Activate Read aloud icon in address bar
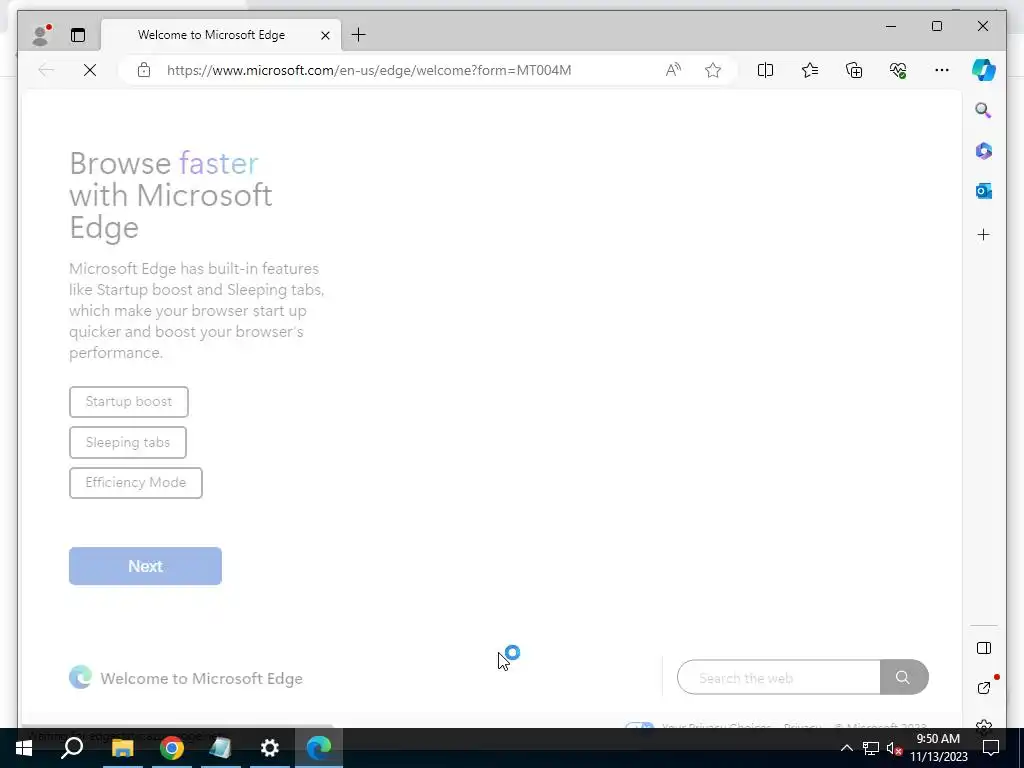 click(x=673, y=70)
